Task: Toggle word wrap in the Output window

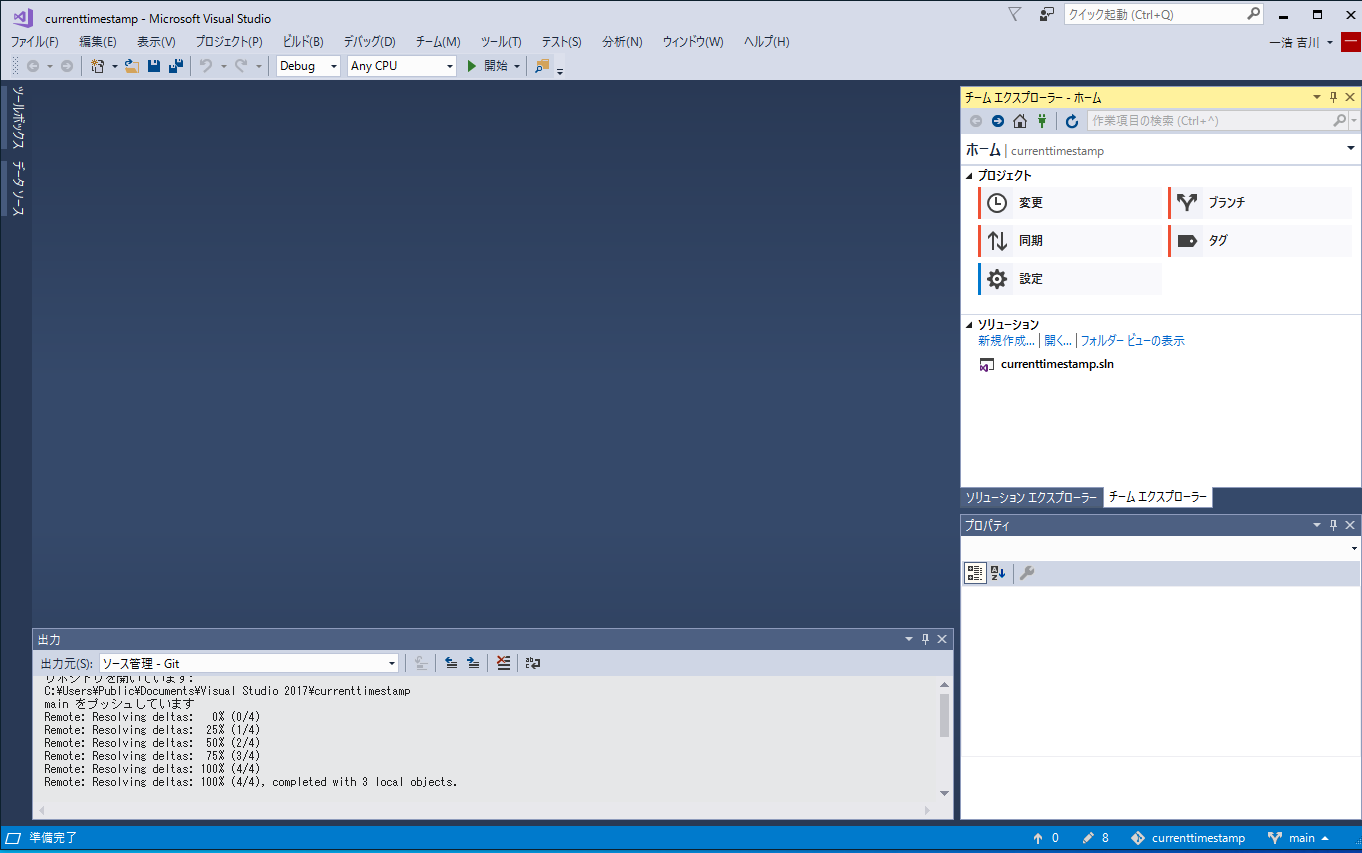Action: pyautogui.click(x=533, y=663)
